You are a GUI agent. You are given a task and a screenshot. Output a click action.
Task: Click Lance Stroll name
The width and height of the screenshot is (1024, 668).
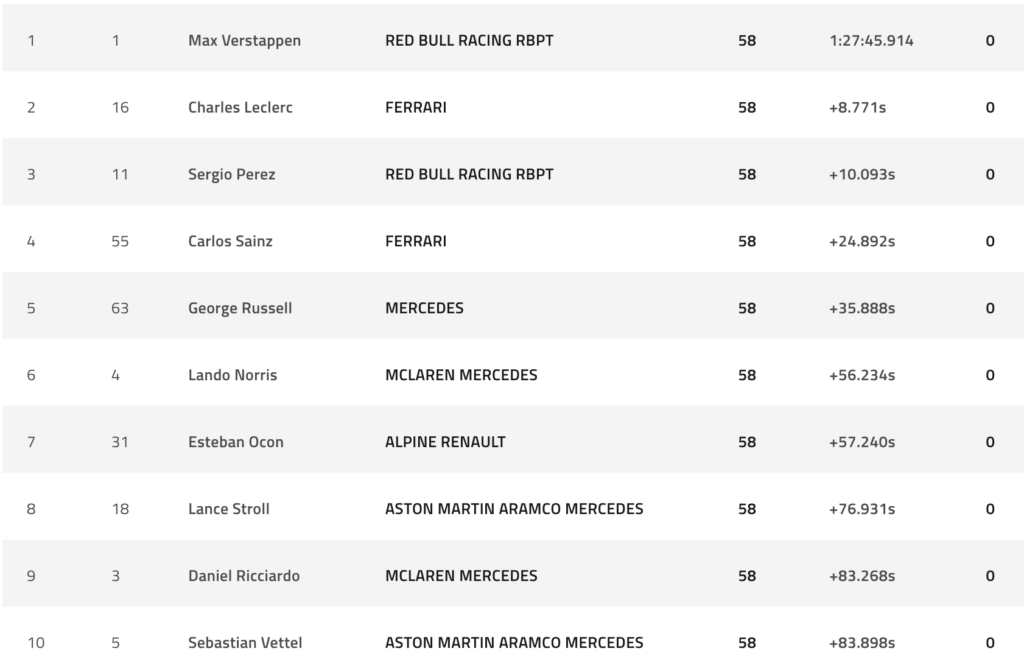[229, 509]
